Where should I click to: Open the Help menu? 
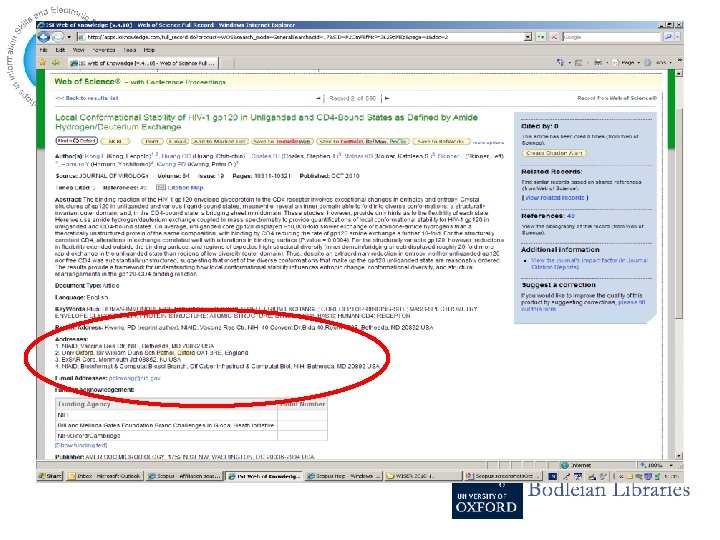coord(149,50)
